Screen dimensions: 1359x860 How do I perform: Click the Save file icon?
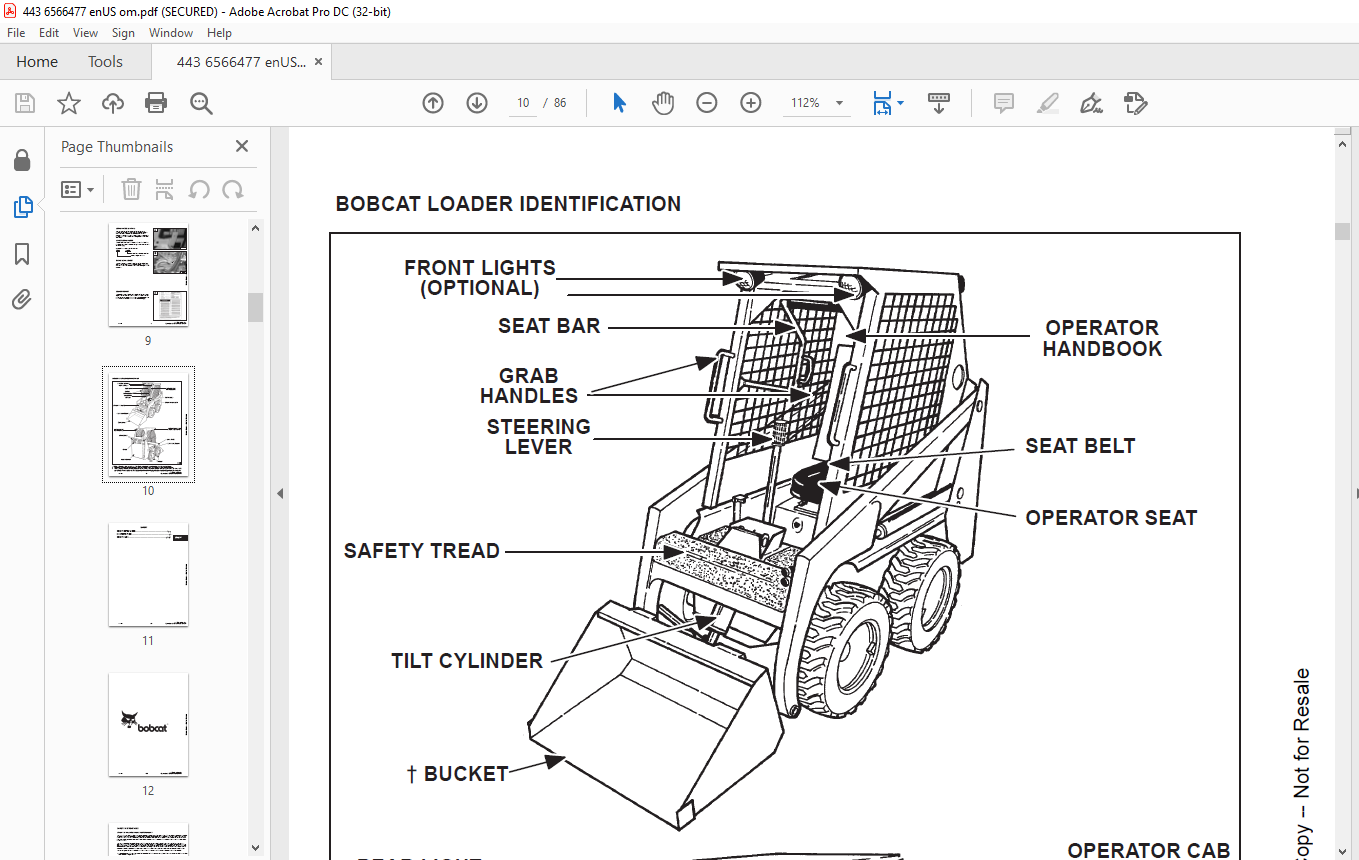[x=25, y=103]
